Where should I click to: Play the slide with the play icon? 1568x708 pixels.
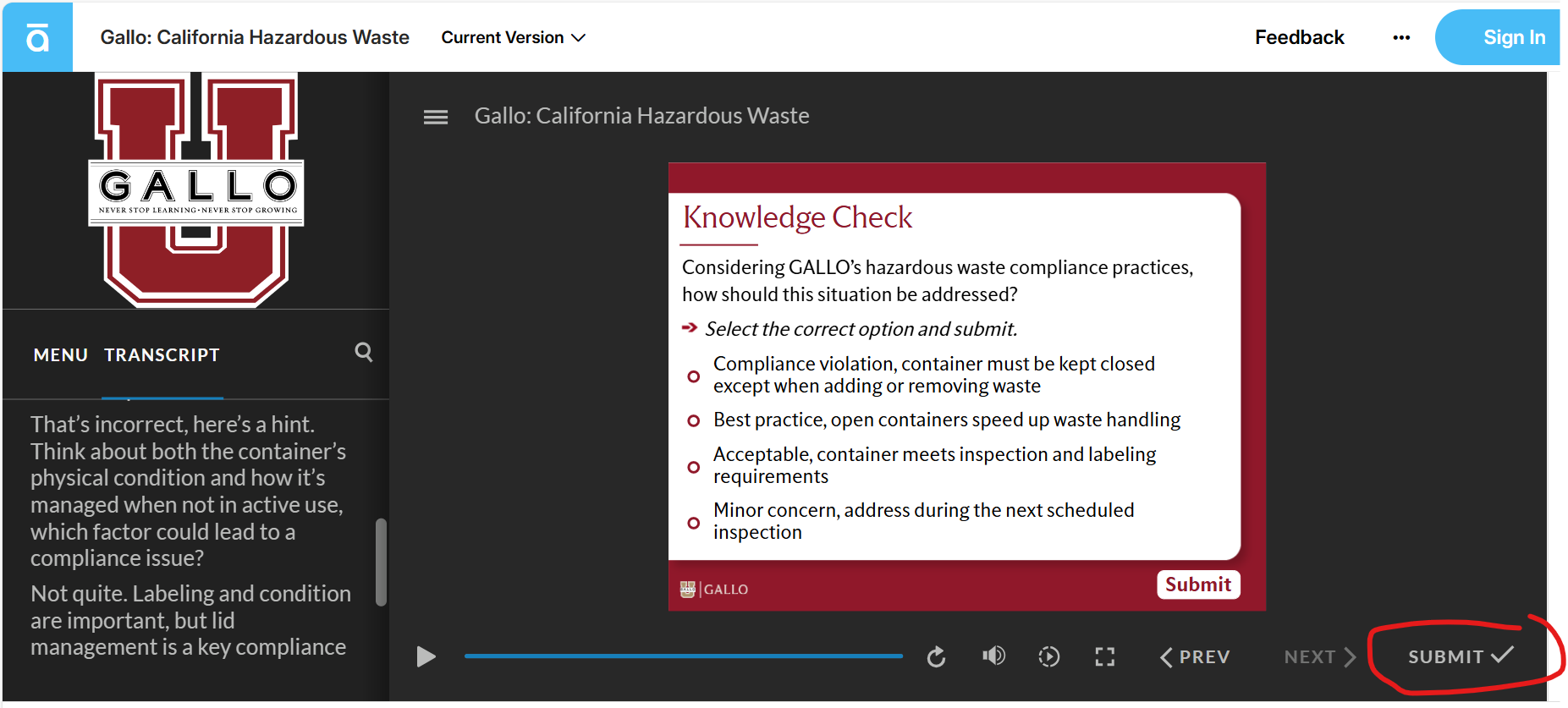pos(426,656)
